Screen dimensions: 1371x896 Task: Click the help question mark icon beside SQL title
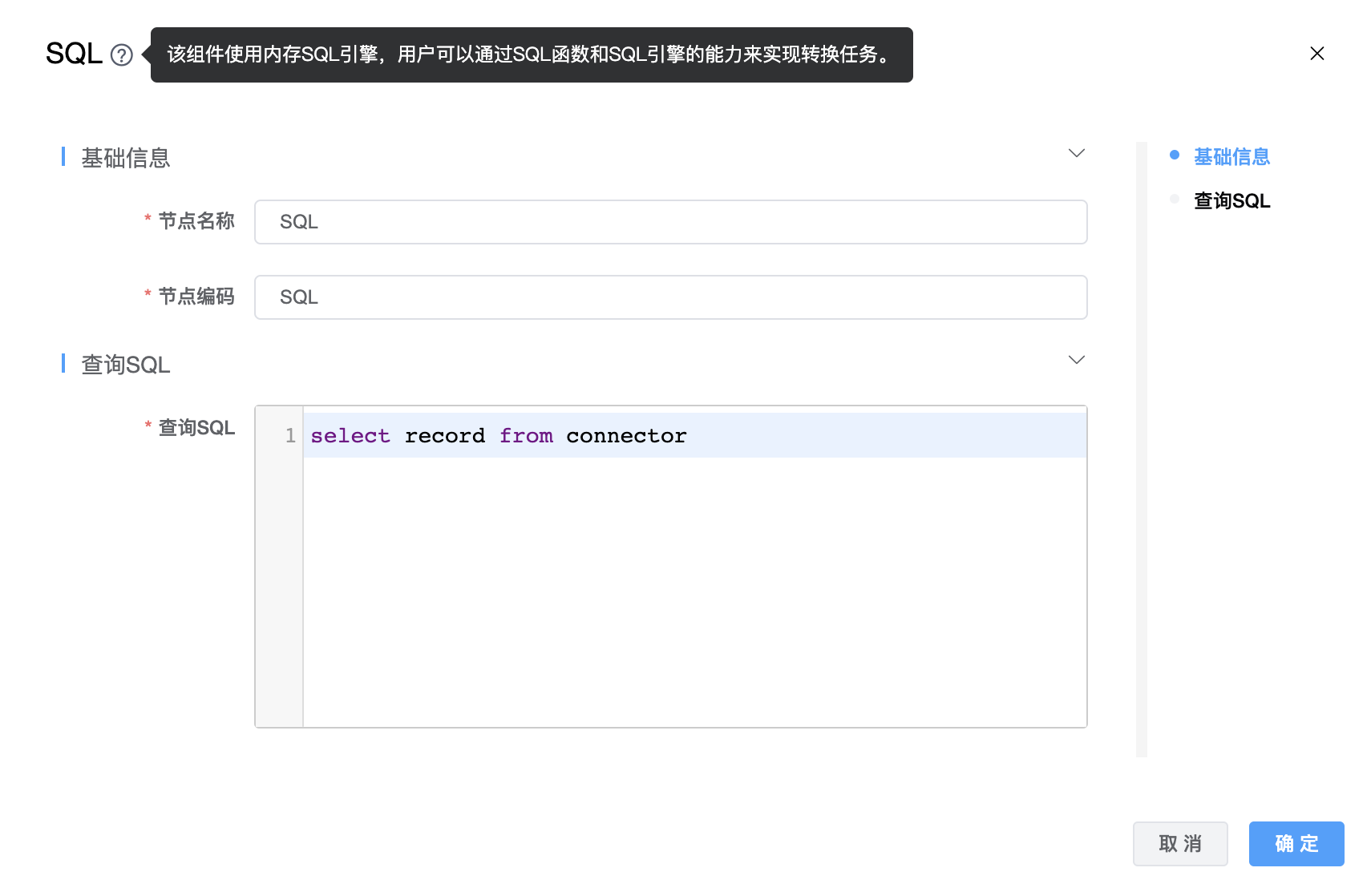tap(121, 55)
